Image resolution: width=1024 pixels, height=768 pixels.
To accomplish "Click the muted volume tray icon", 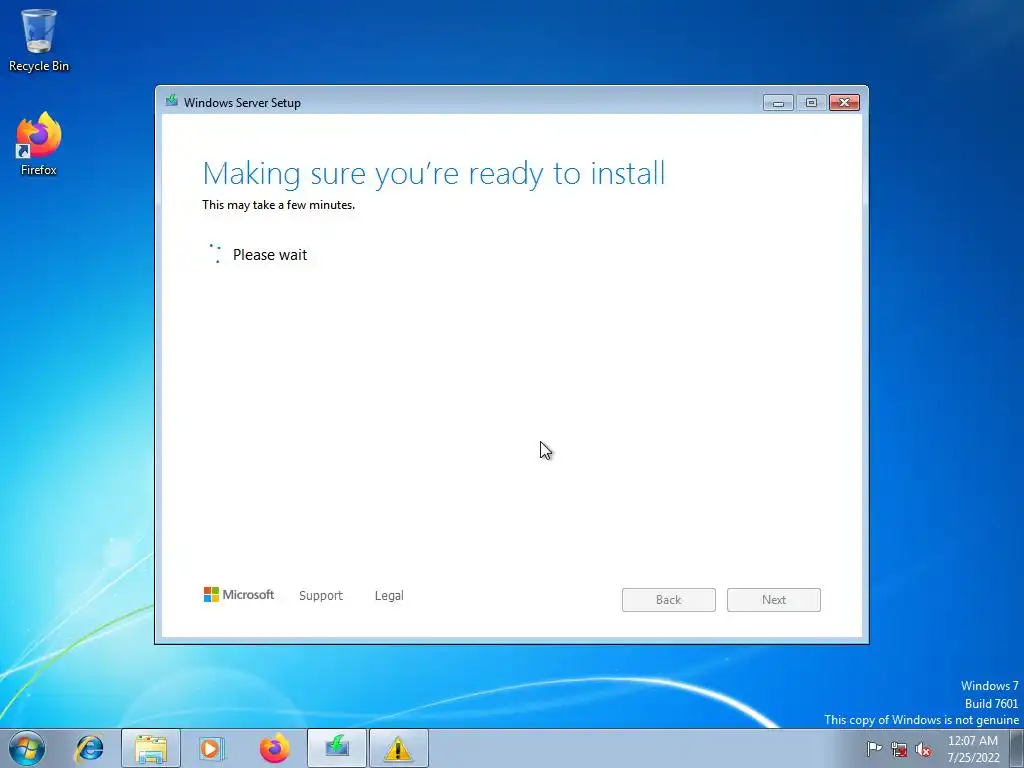I will tap(923, 749).
